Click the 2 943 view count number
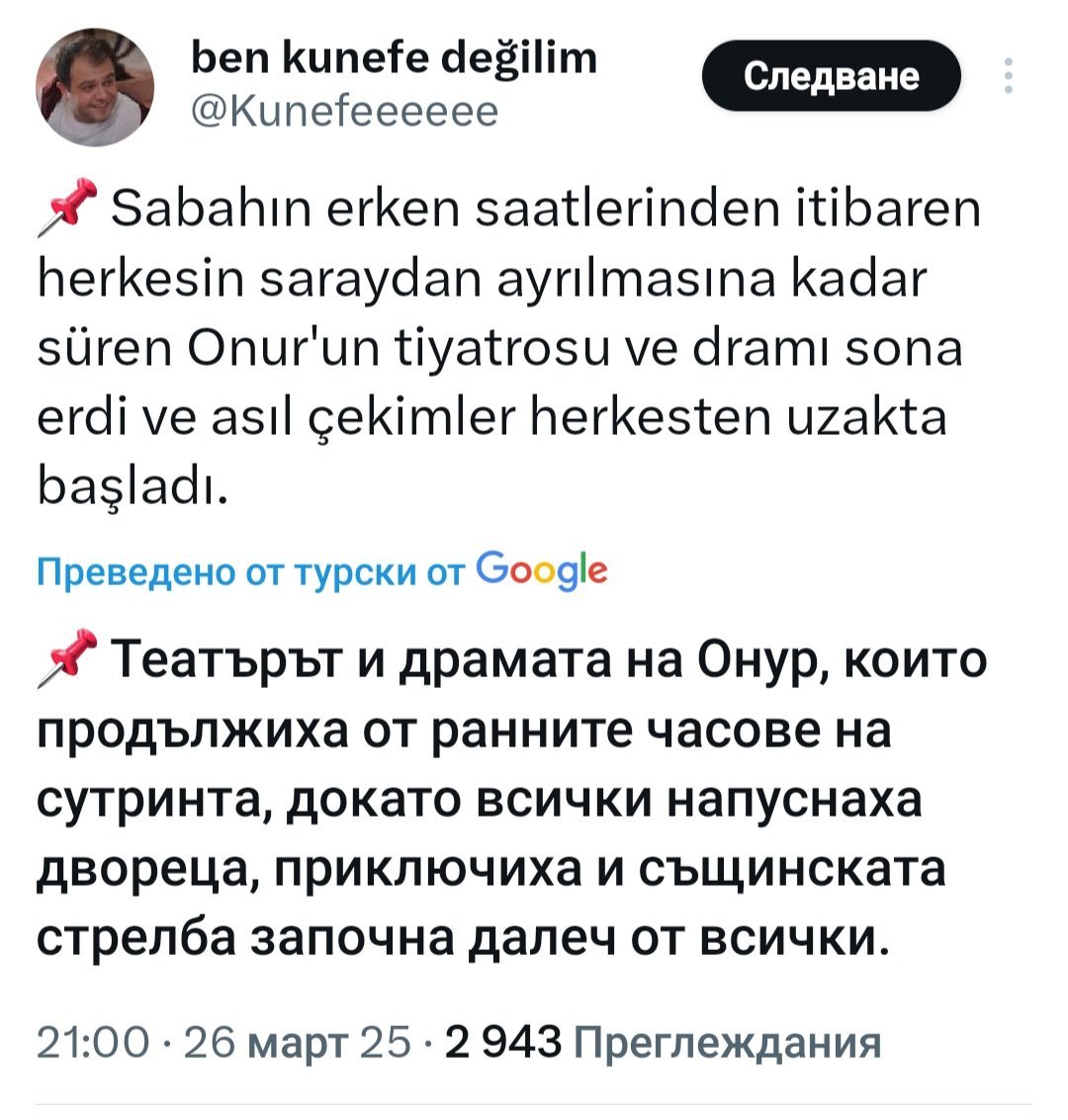The height and width of the screenshot is (1120, 1068). (503, 1041)
